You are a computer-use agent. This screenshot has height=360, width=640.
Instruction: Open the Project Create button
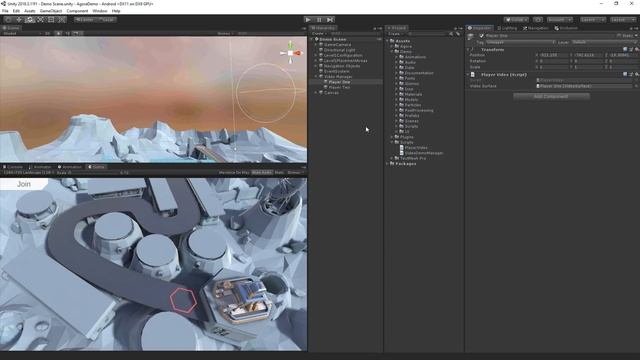395,34
